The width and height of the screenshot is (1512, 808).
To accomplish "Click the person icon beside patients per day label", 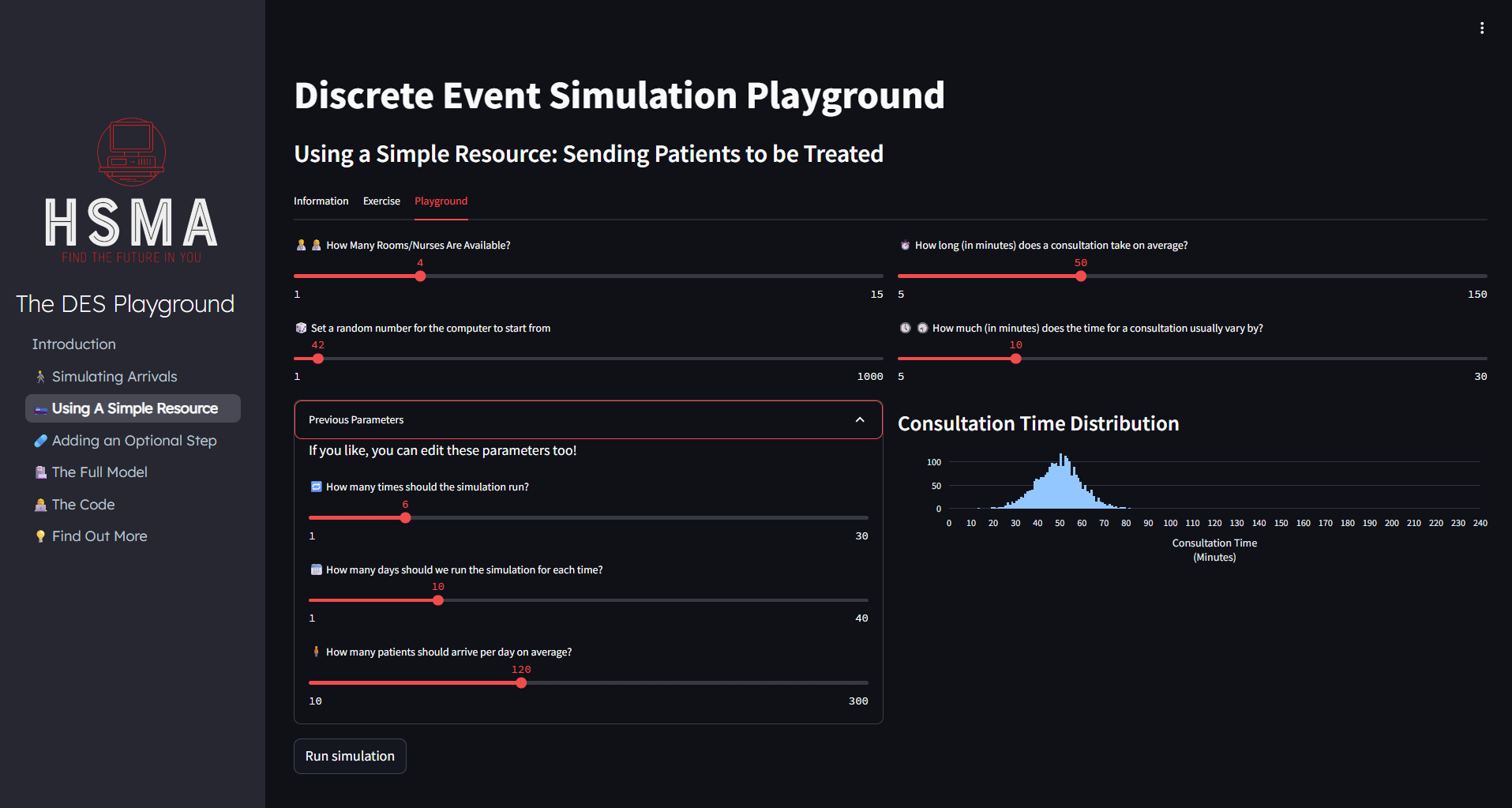I will [x=316, y=652].
